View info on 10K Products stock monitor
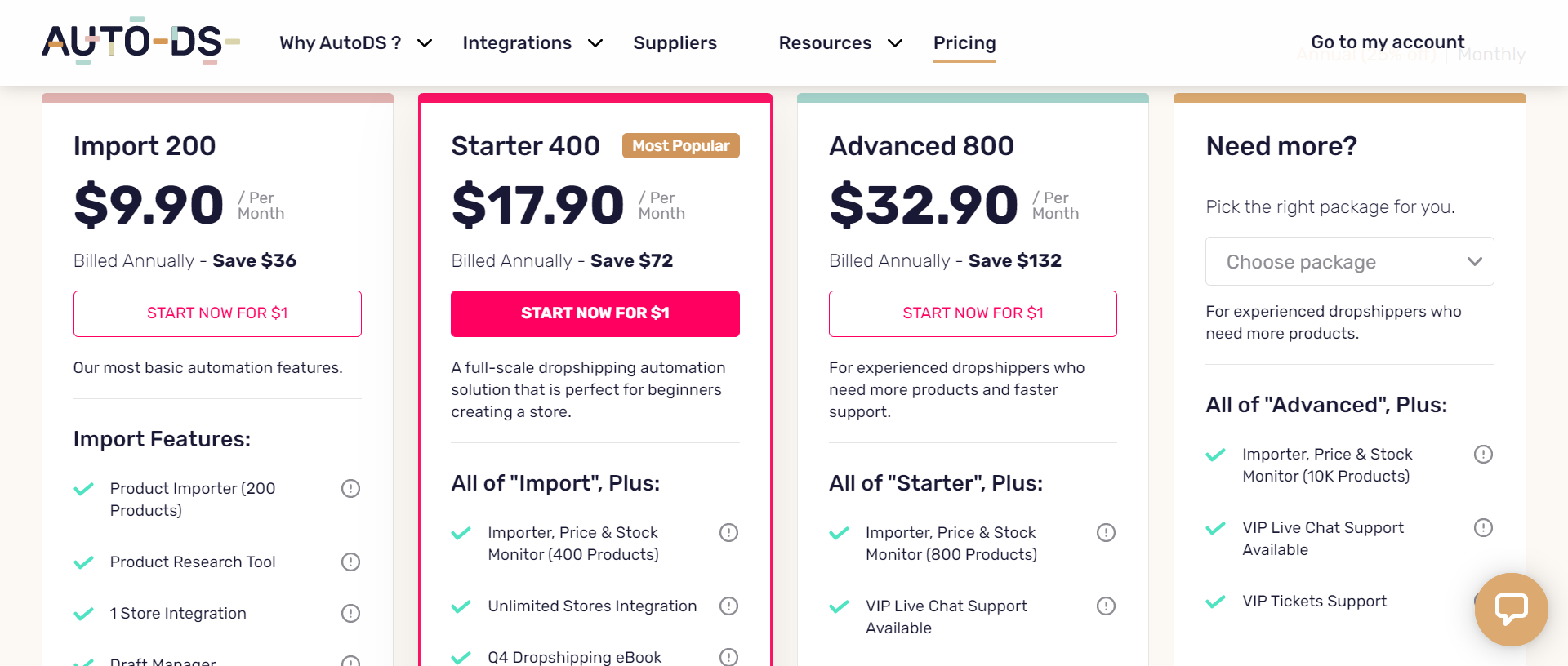Viewport: 1568px width, 666px height. coord(1484,455)
